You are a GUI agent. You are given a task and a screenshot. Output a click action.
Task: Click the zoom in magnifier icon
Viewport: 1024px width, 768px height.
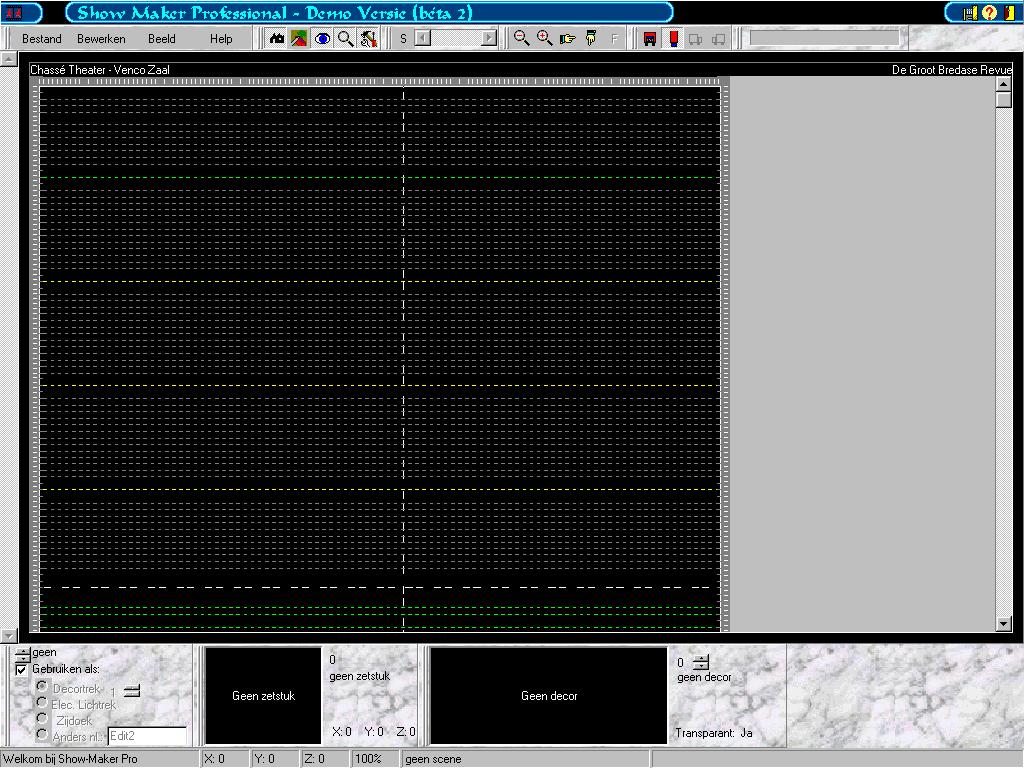tap(545, 39)
